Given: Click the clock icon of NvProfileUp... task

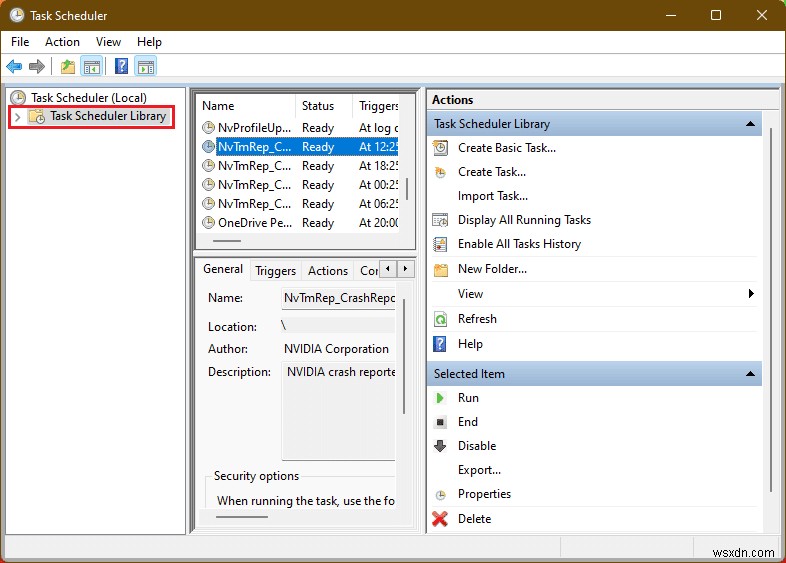Looking at the screenshot, I should [208, 127].
